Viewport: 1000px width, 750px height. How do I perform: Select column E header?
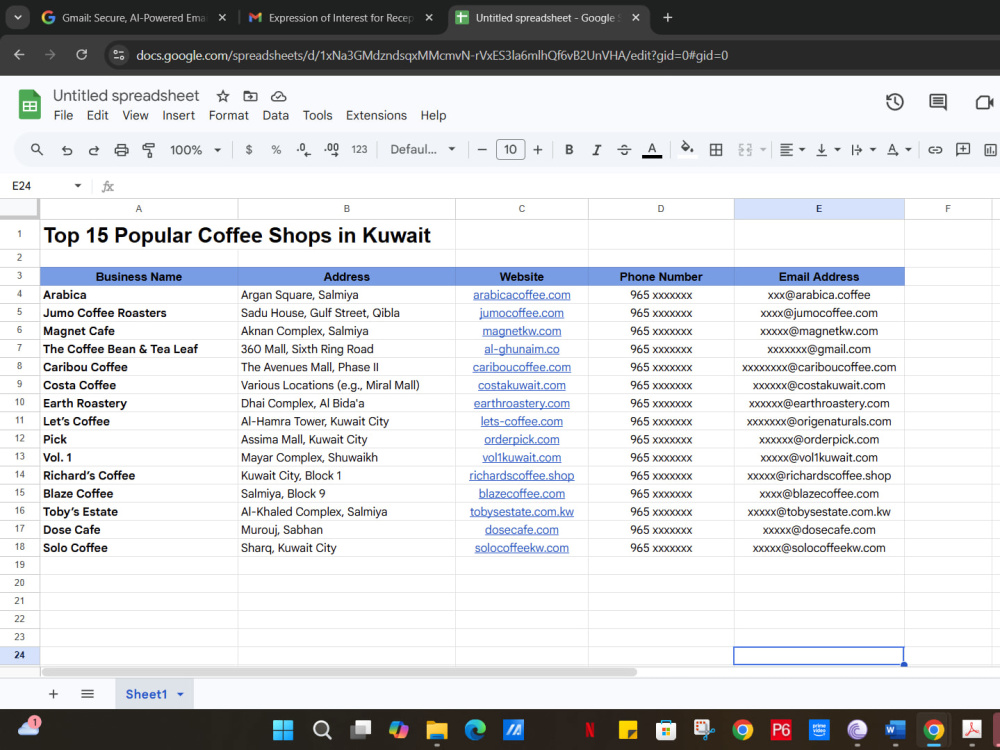click(x=819, y=209)
